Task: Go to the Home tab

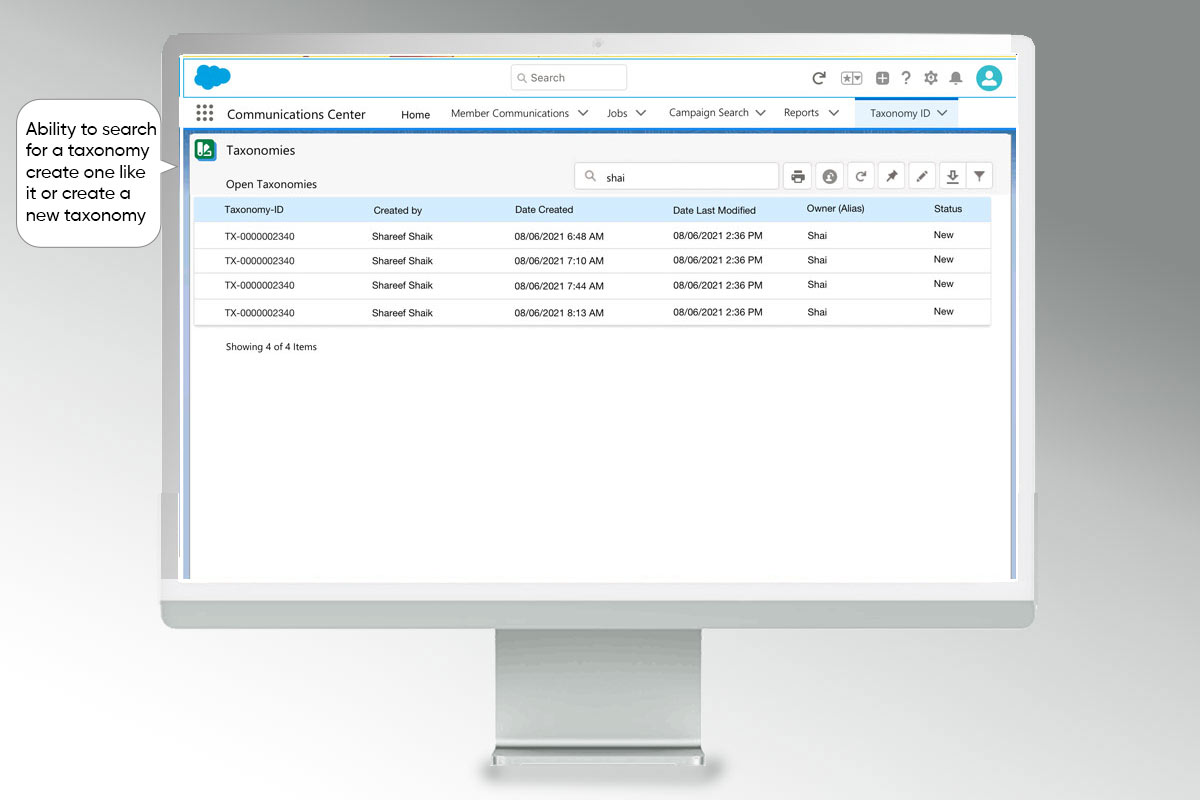Action: click(415, 114)
